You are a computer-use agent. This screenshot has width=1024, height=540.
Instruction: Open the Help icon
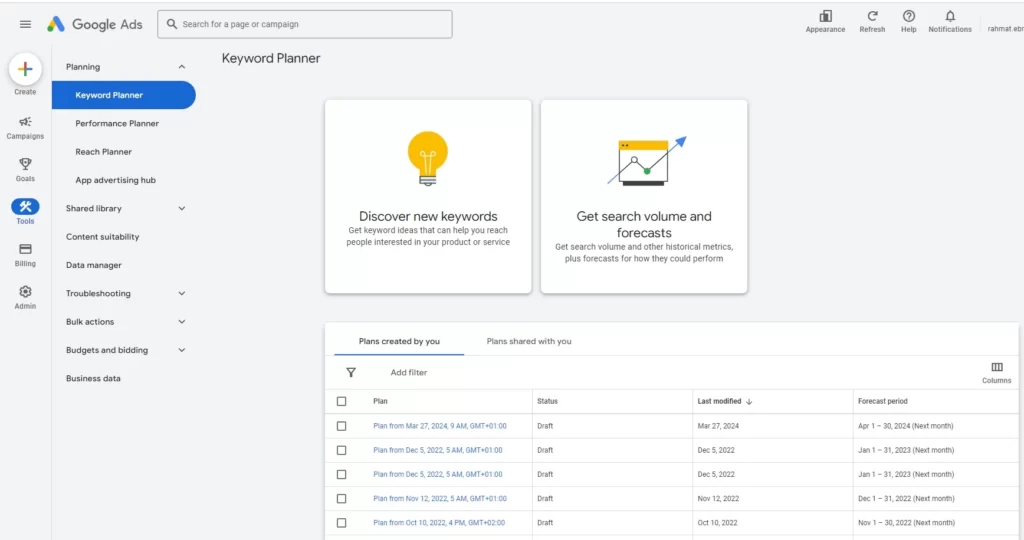coord(908,16)
